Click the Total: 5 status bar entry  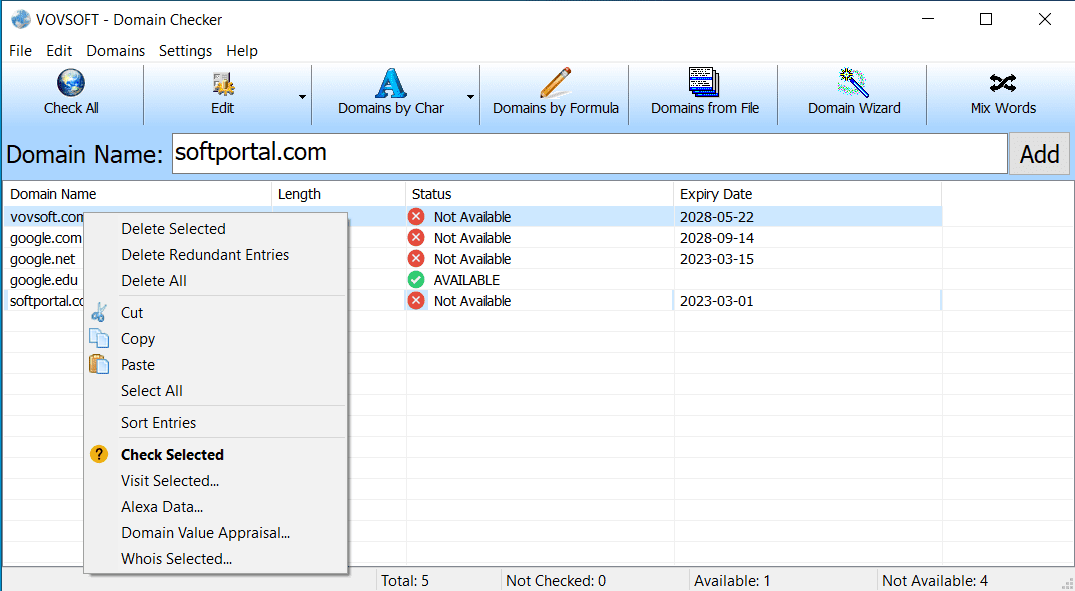pyautogui.click(x=404, y=581)
